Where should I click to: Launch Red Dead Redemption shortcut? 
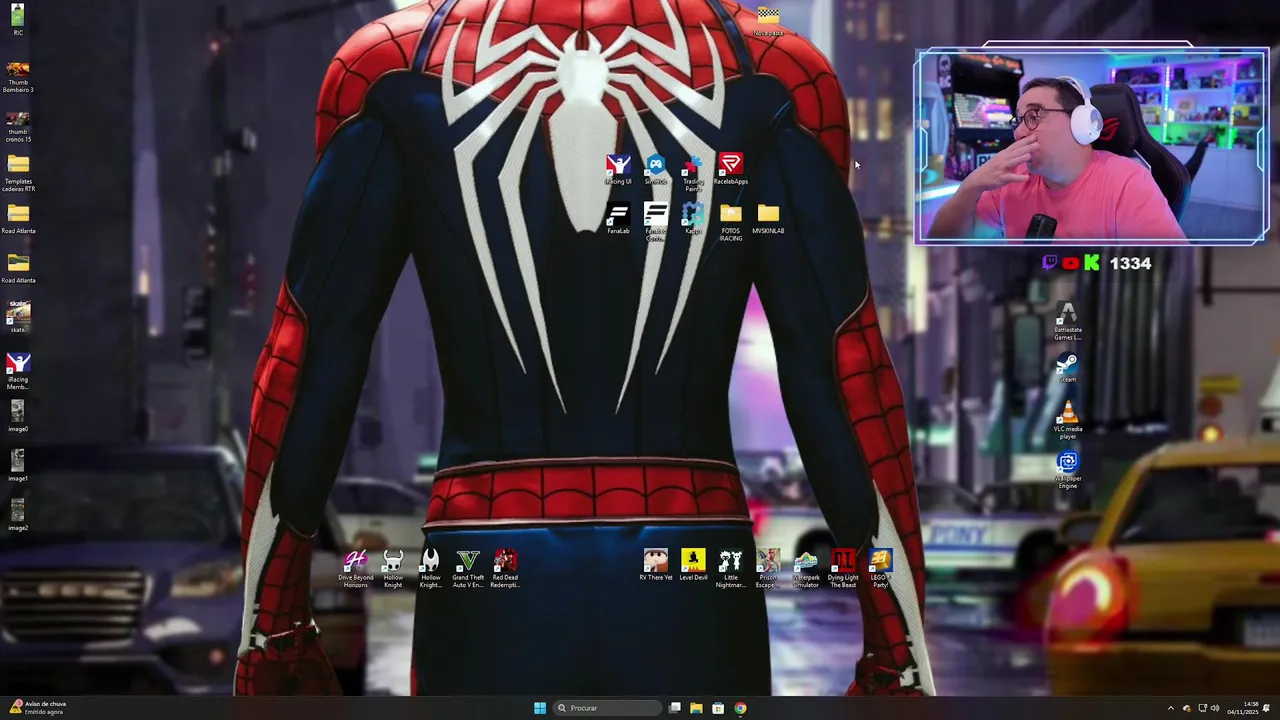(x=505, y=569)
